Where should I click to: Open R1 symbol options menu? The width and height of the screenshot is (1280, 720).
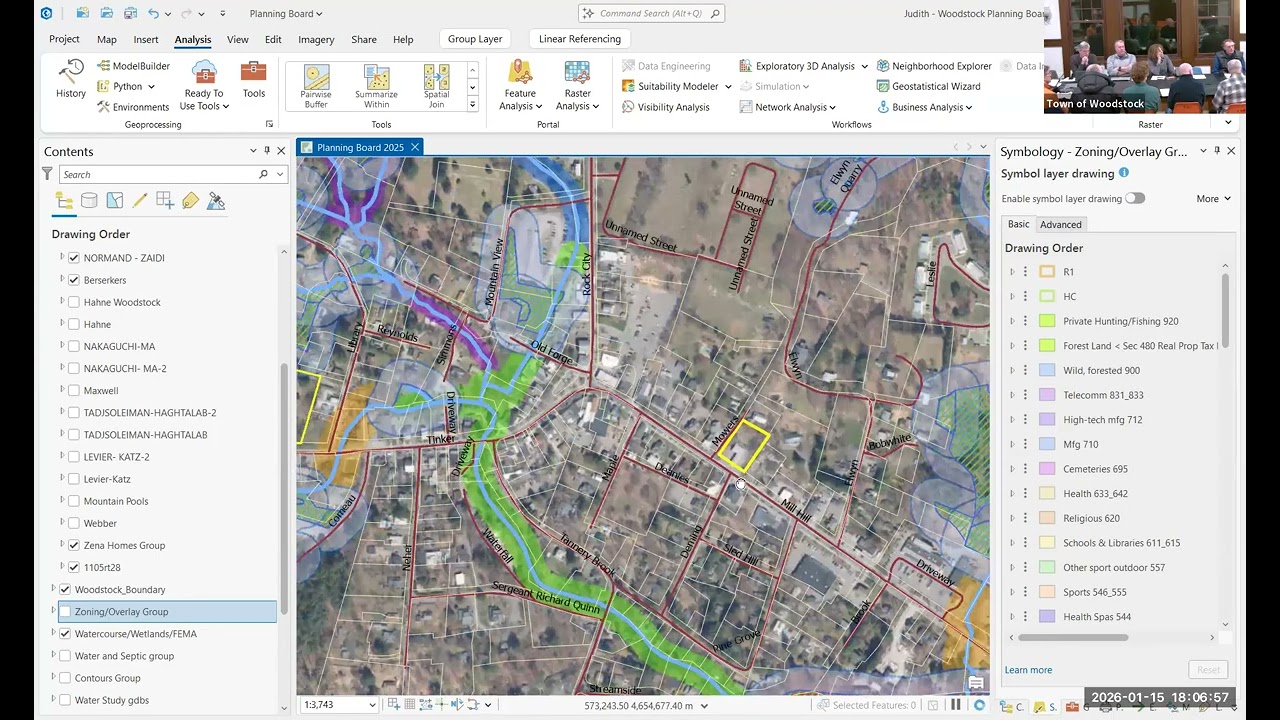(x=1025, y=272)
